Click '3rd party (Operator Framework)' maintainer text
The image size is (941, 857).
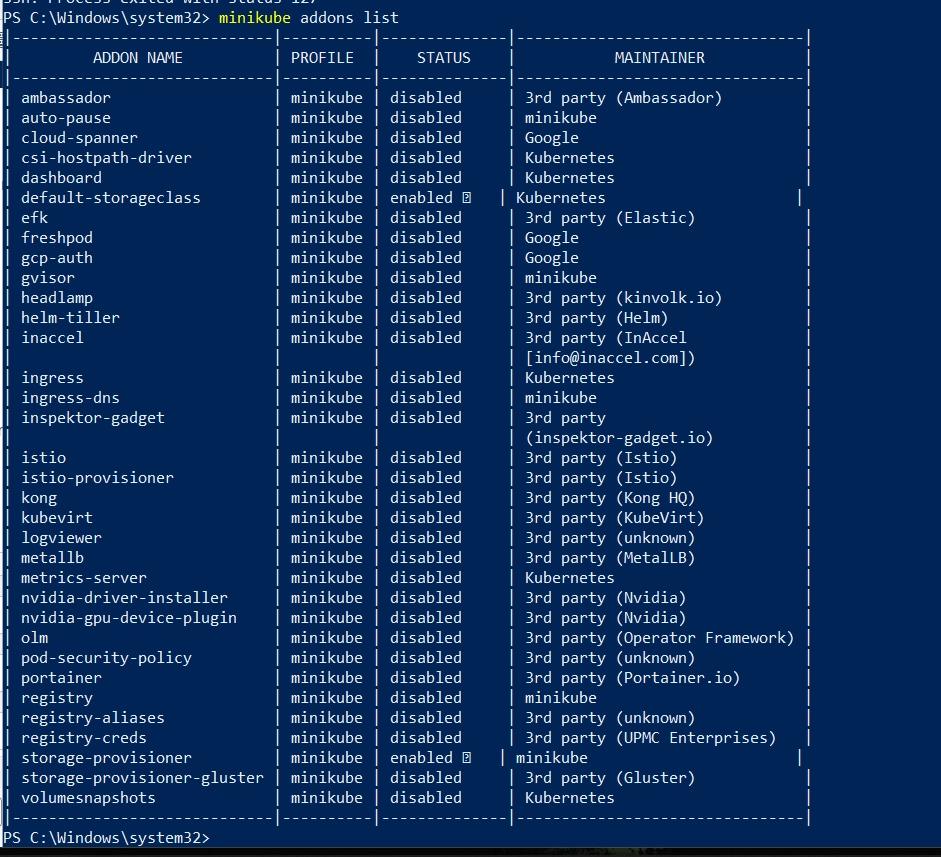pyautogui.click(x=660, y=638)
